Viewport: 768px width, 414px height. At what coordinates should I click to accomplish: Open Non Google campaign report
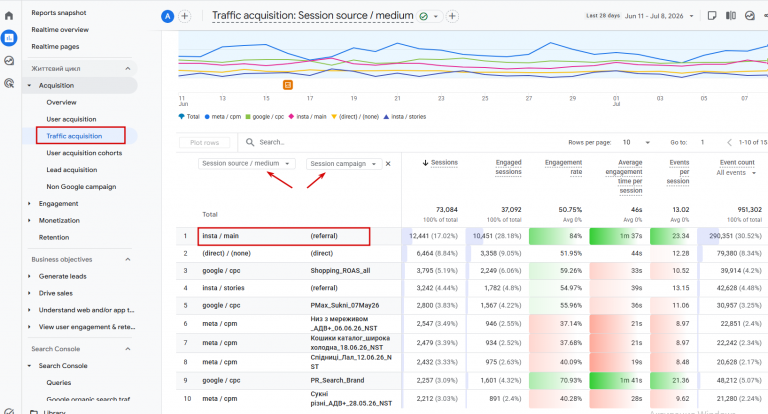point(81,187)
